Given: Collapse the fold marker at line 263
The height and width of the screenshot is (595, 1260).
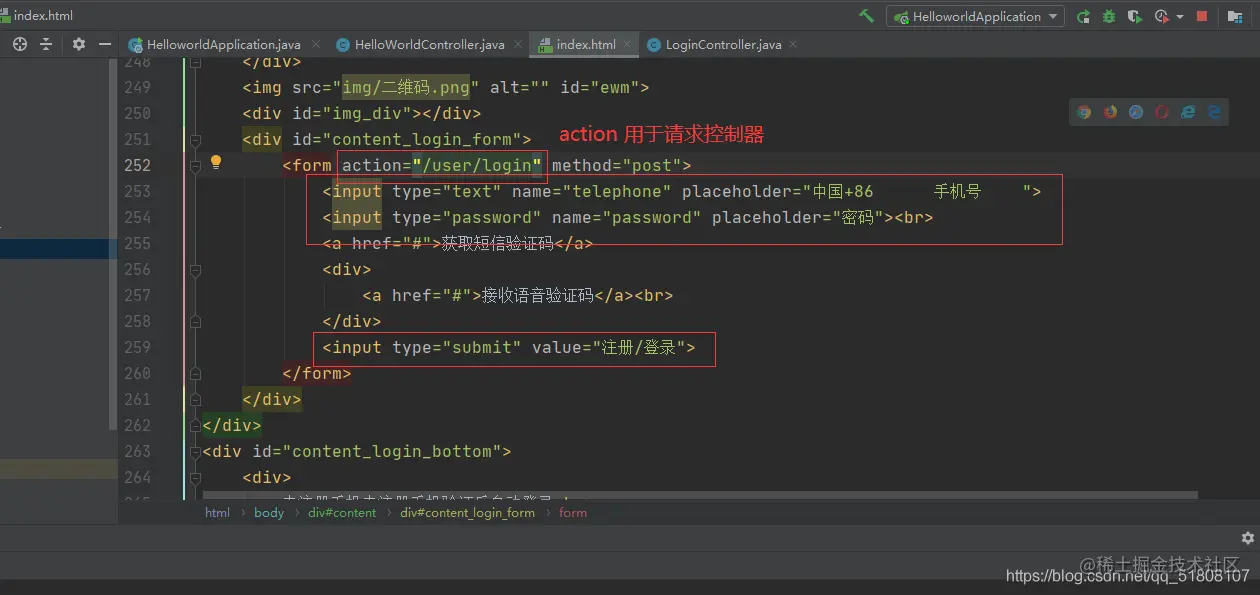Looking at the screenshot, I should click(195, 452).
